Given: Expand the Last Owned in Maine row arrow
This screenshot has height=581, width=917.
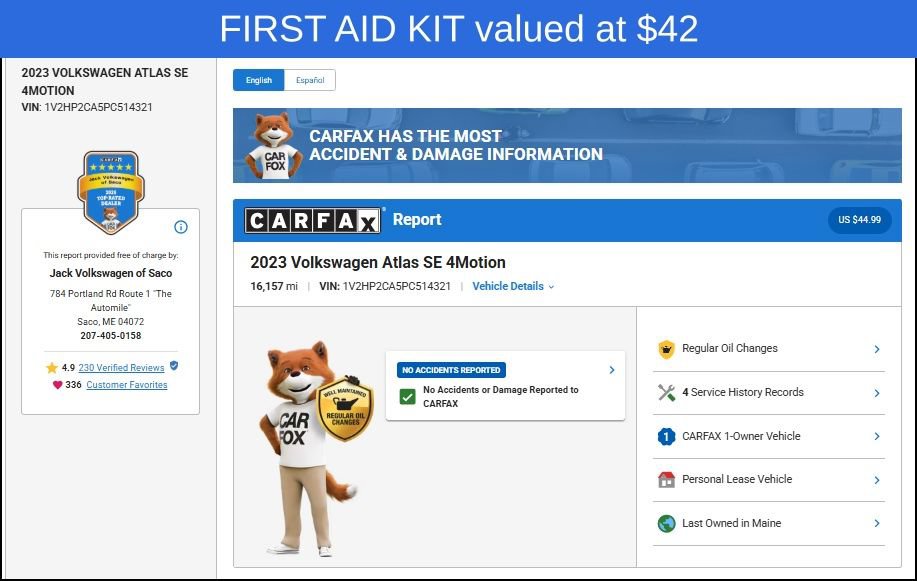Looking at the screenshot, I should click(877, 523).
